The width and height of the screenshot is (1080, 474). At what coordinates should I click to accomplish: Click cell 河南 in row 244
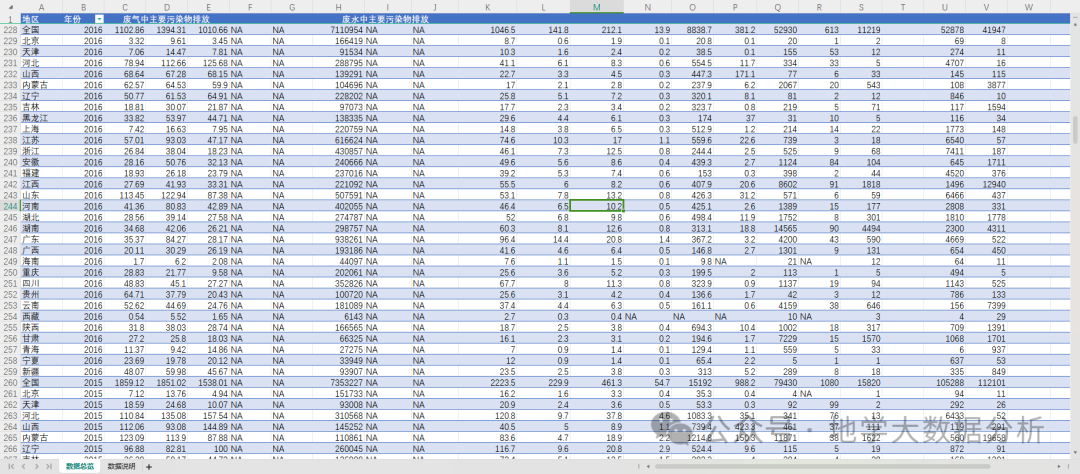click(x=41, y=205)
